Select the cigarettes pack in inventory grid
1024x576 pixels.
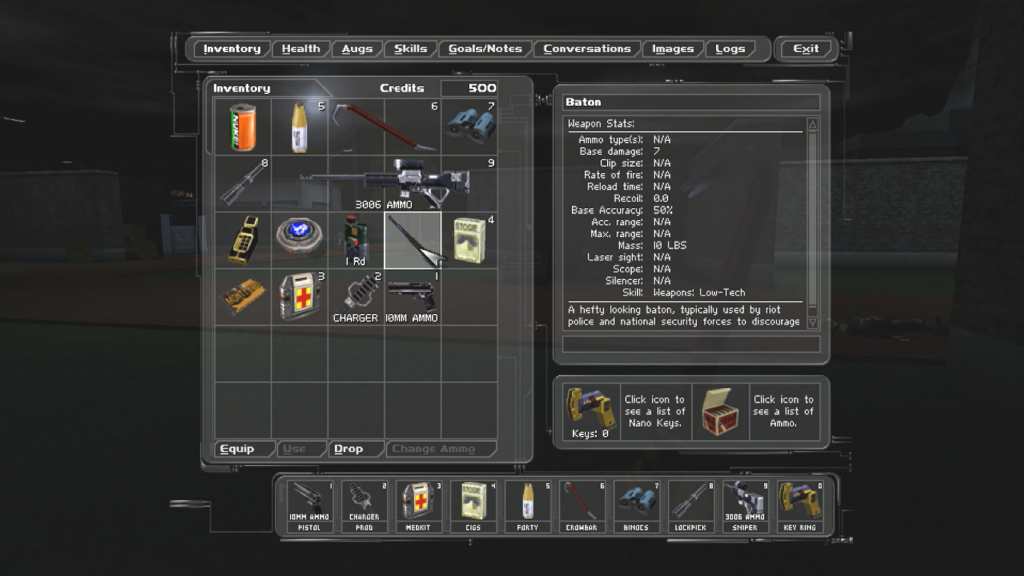(x=469, y=240)
